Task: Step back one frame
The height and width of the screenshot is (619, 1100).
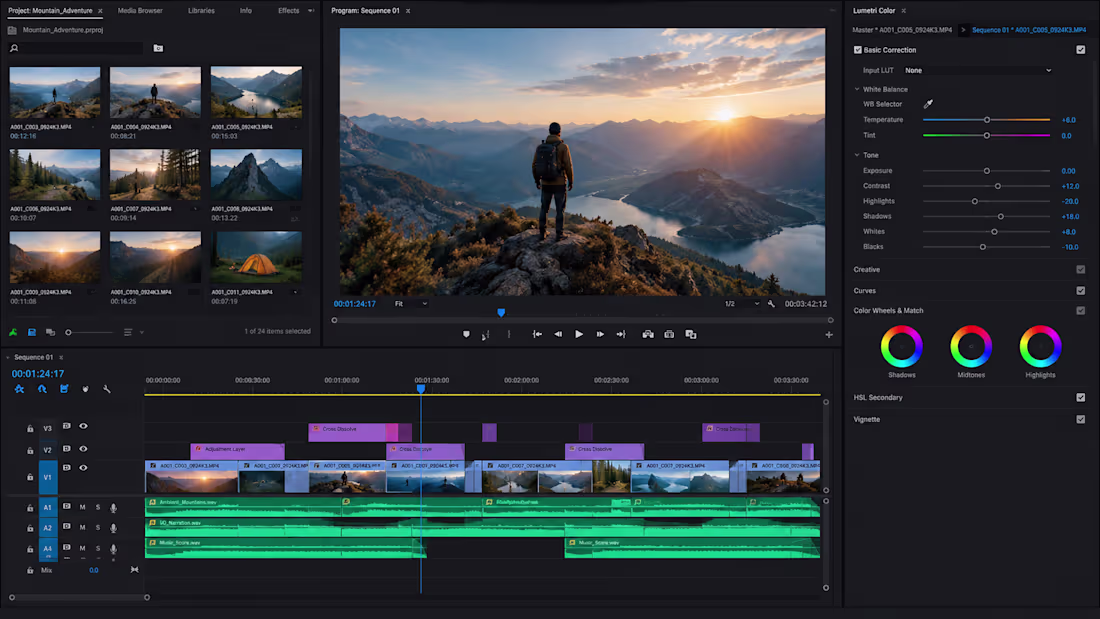Action: tap(558, 334)
